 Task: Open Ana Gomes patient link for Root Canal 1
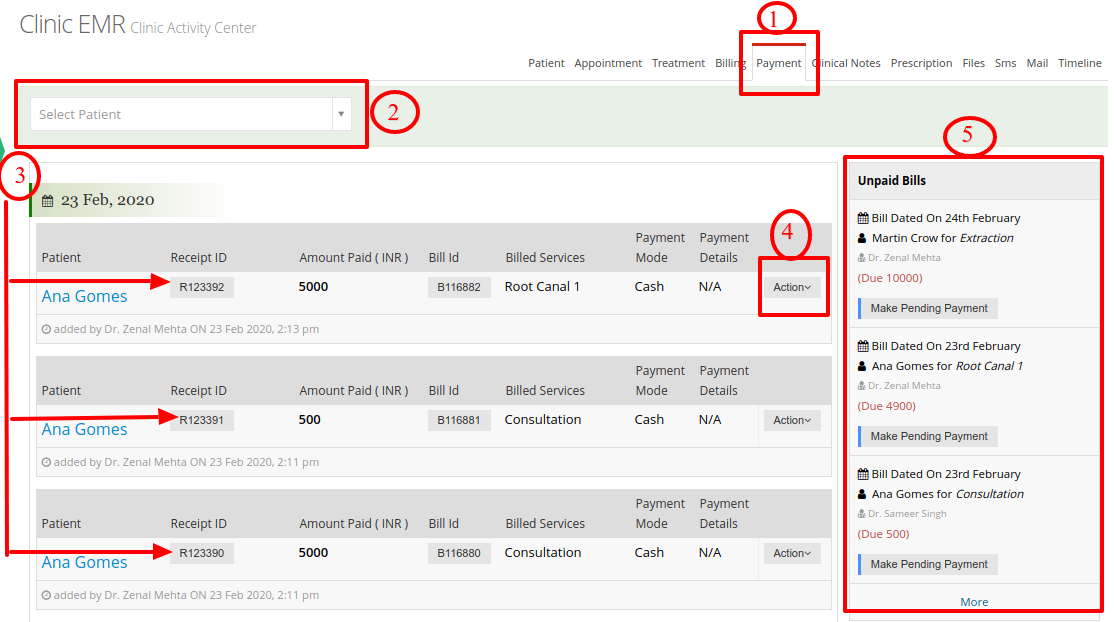point(85,296)
